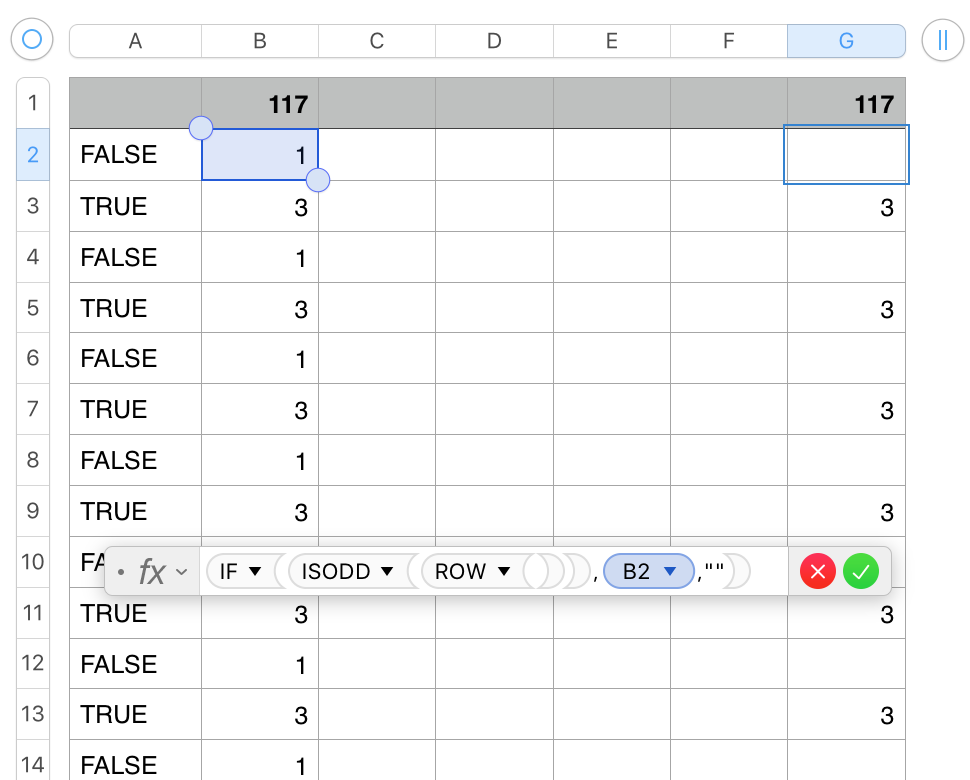970x780 pixels.
Task: Select header cell G1 containing 117
Action: (846, 103)
